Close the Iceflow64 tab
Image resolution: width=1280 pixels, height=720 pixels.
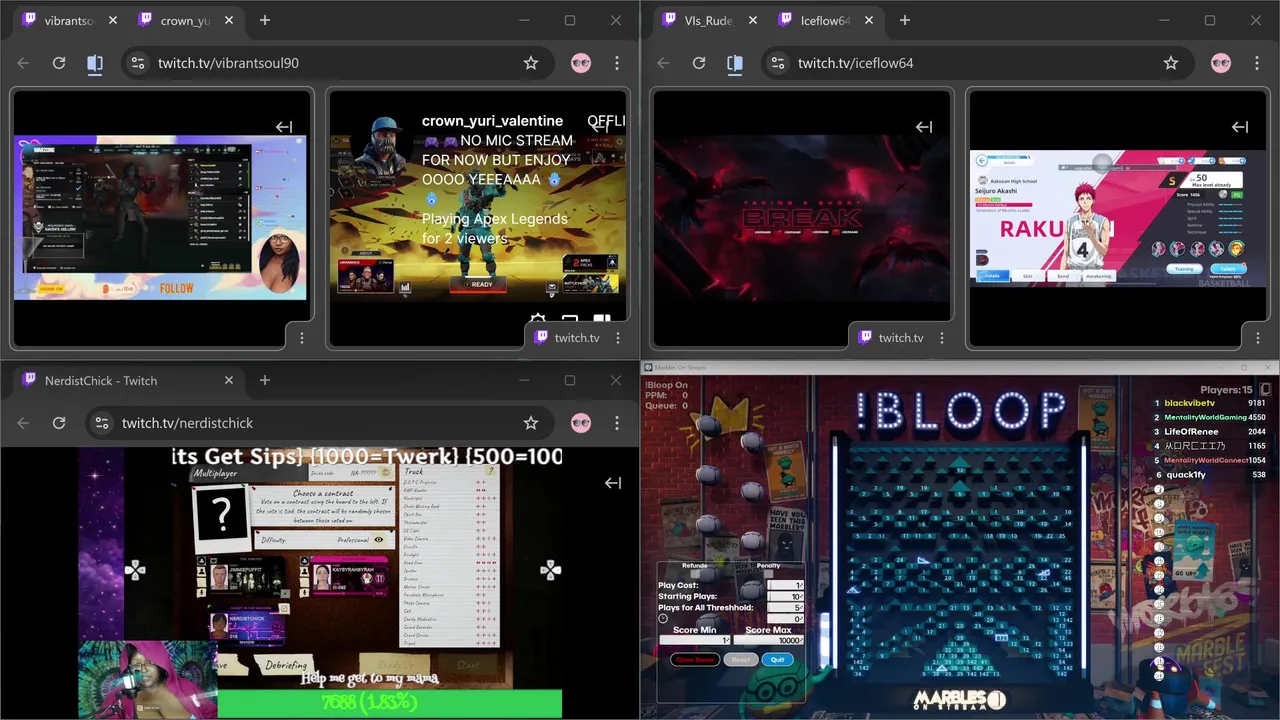(x=869, y=21)
